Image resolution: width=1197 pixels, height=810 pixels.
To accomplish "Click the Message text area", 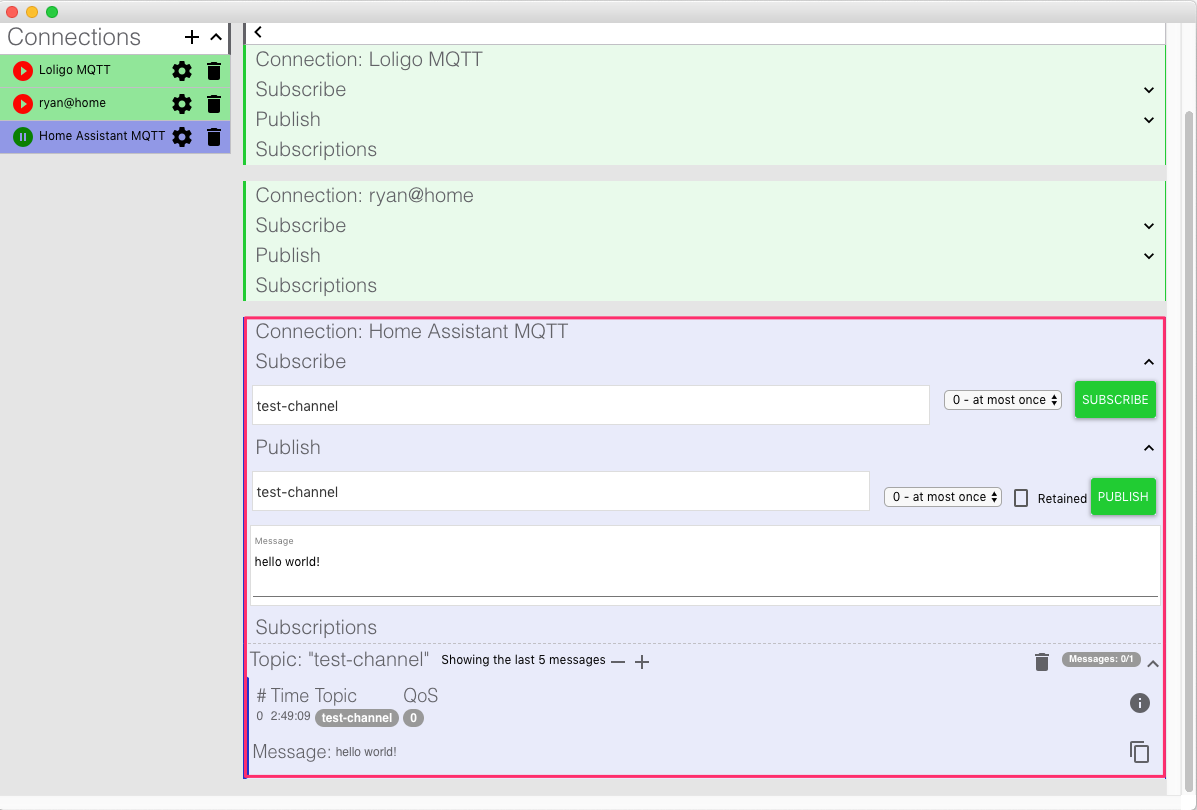I will (705, 565).
